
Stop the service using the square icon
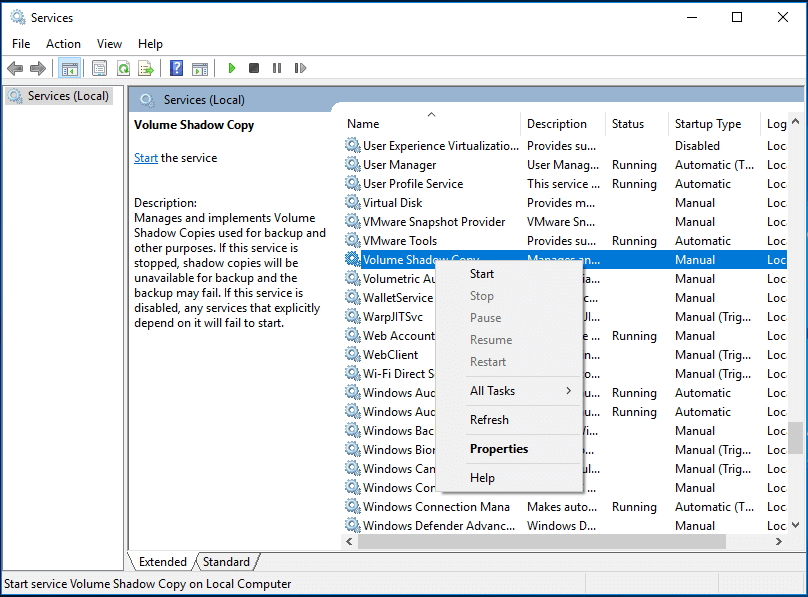(255, 68)
